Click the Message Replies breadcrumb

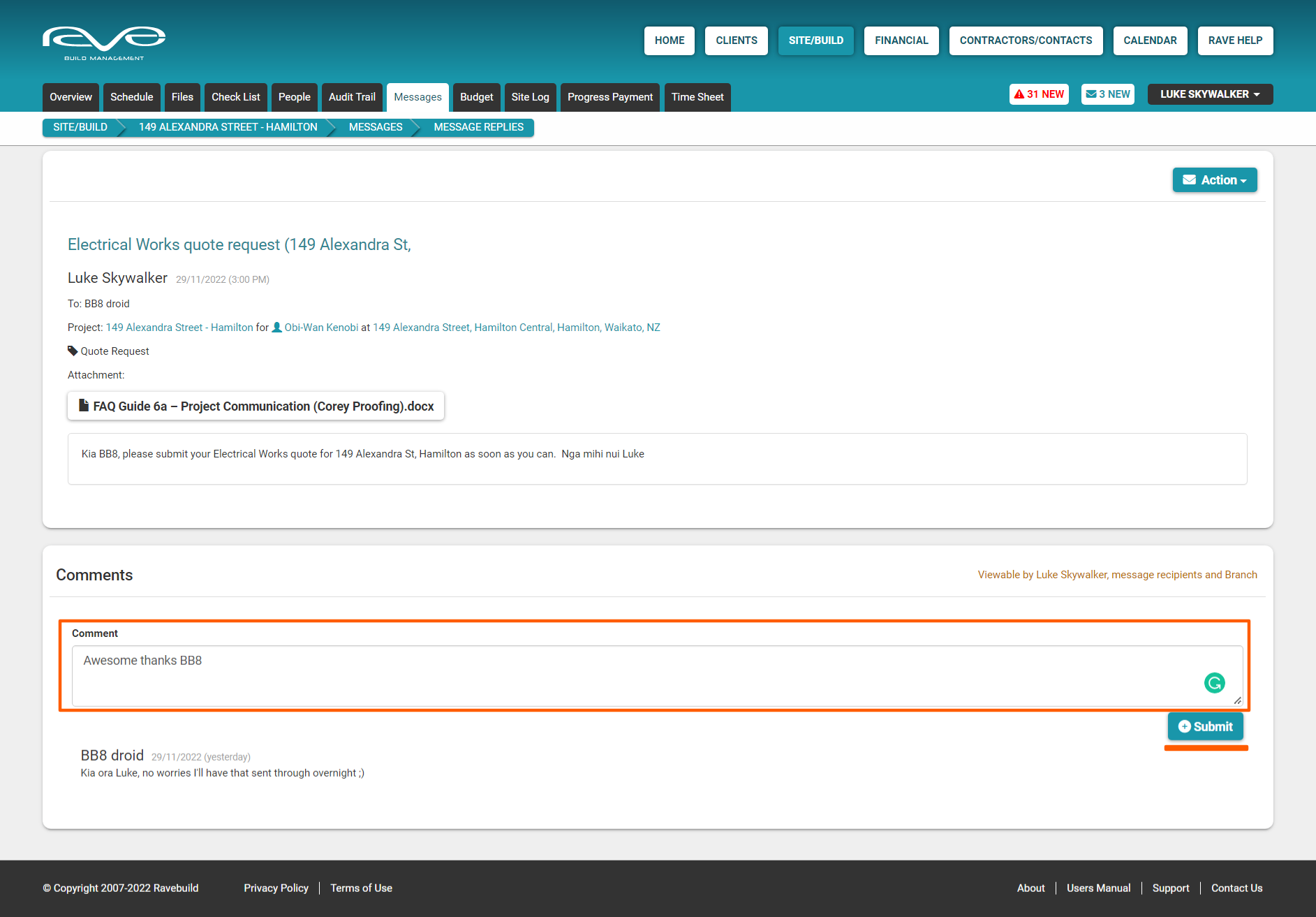[x=479, y=127]
